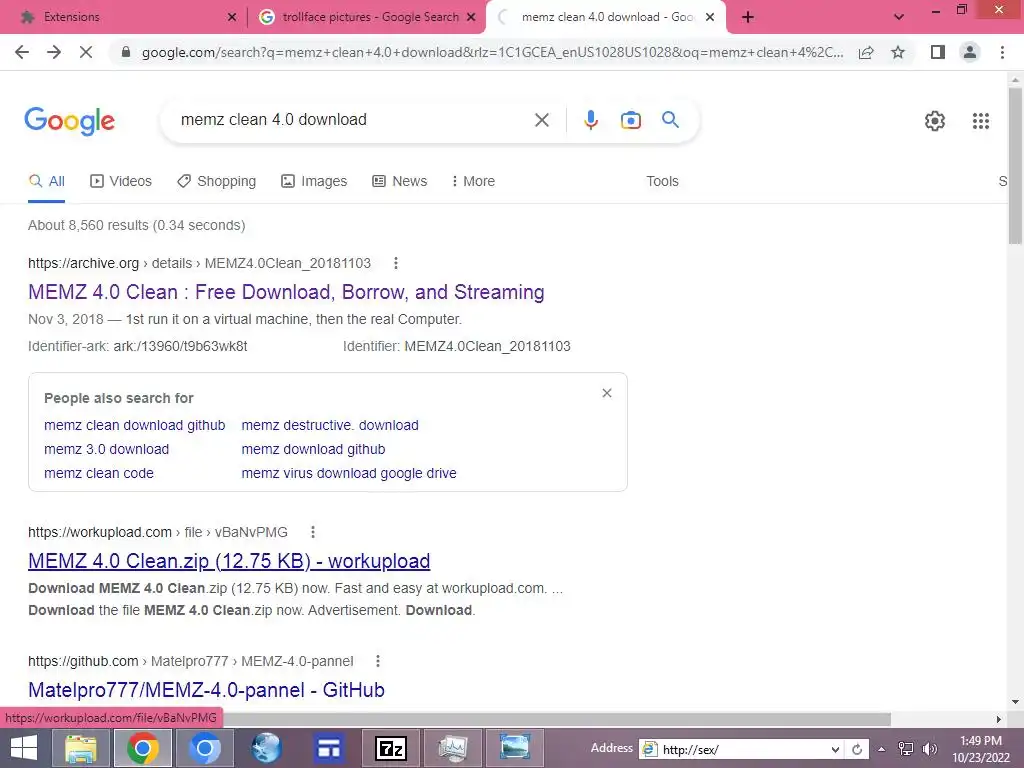The image size is (1024, 768).
Task: Open the Chrome profile avatar icon
Action: coord(970,52)
